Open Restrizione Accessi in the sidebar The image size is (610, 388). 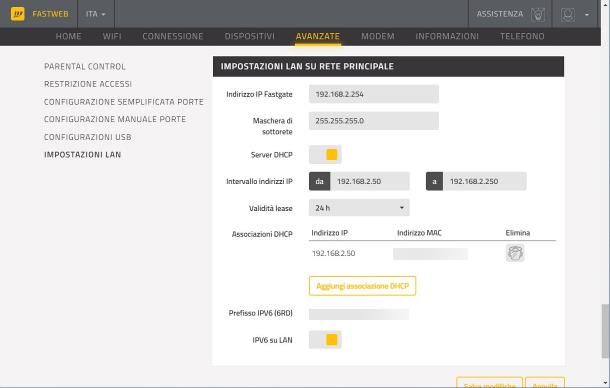click(88, 84)
